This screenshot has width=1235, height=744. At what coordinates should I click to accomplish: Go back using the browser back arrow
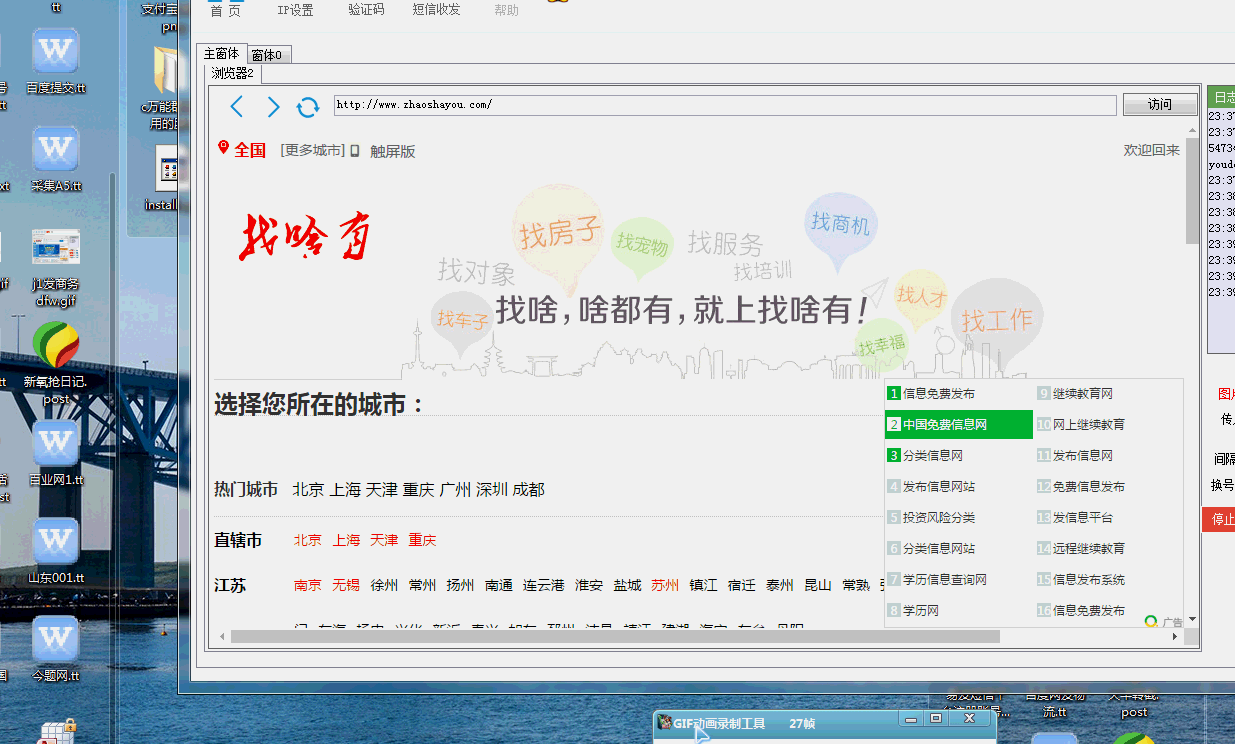tap(237, 106)
